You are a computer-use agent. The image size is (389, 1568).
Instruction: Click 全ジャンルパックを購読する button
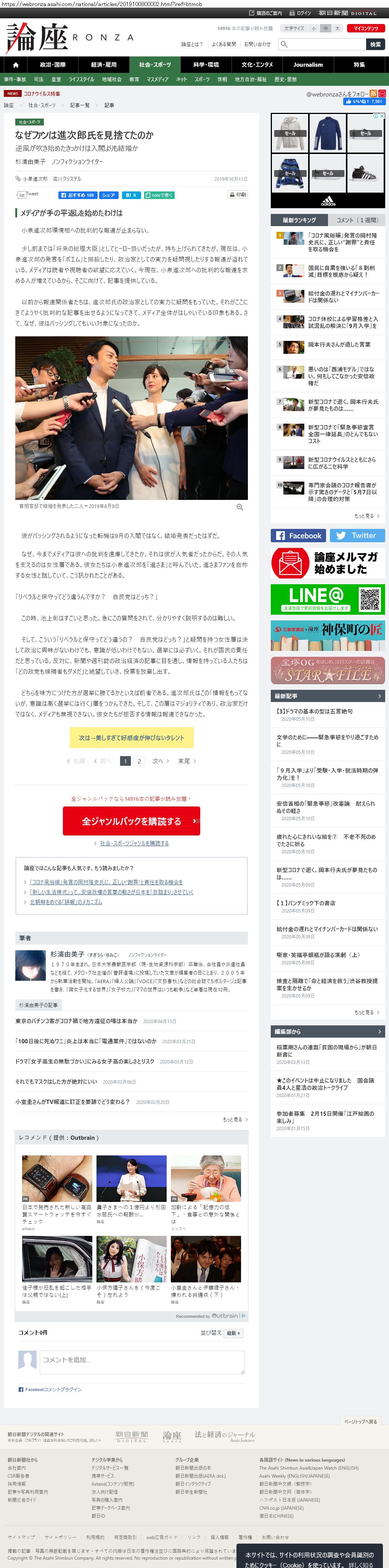(x=132, y=821)
